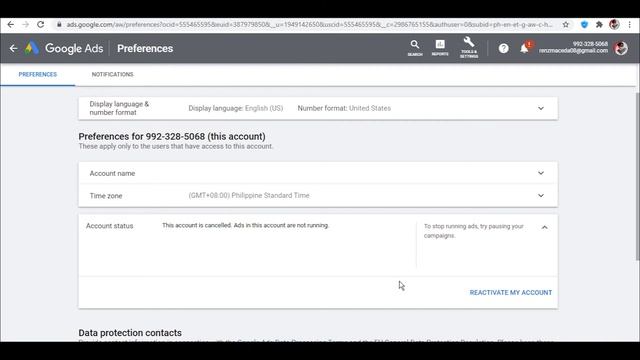Switch to the Notifications tab

[112, 74]
